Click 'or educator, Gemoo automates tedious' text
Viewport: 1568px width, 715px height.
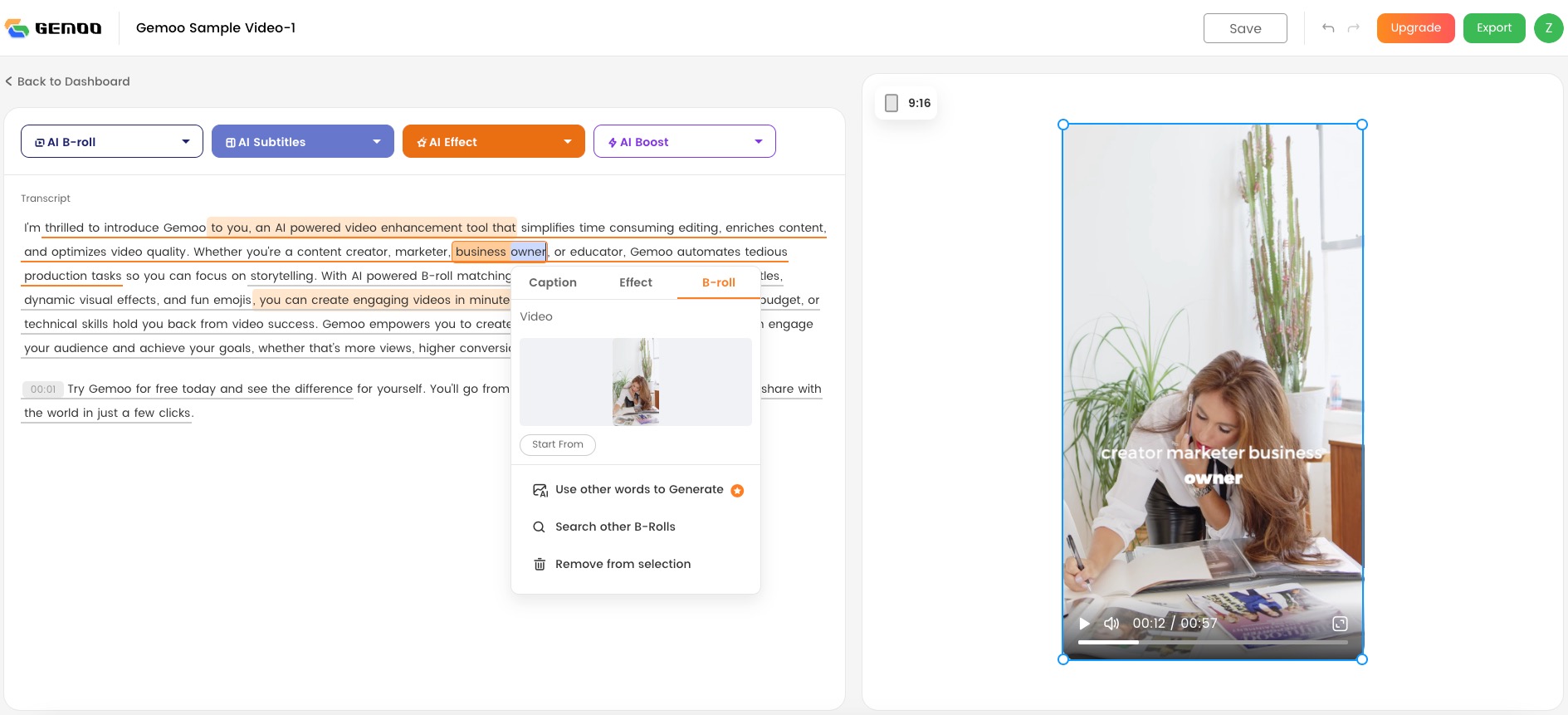pyautogui.click(x=671, y=252)
